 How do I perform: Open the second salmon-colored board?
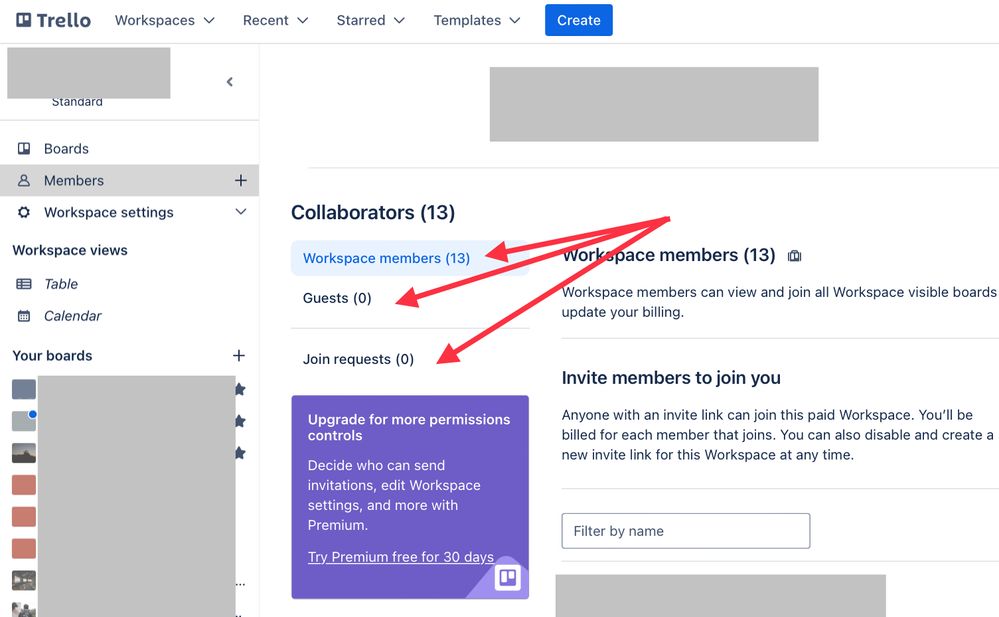coord(24,517)
